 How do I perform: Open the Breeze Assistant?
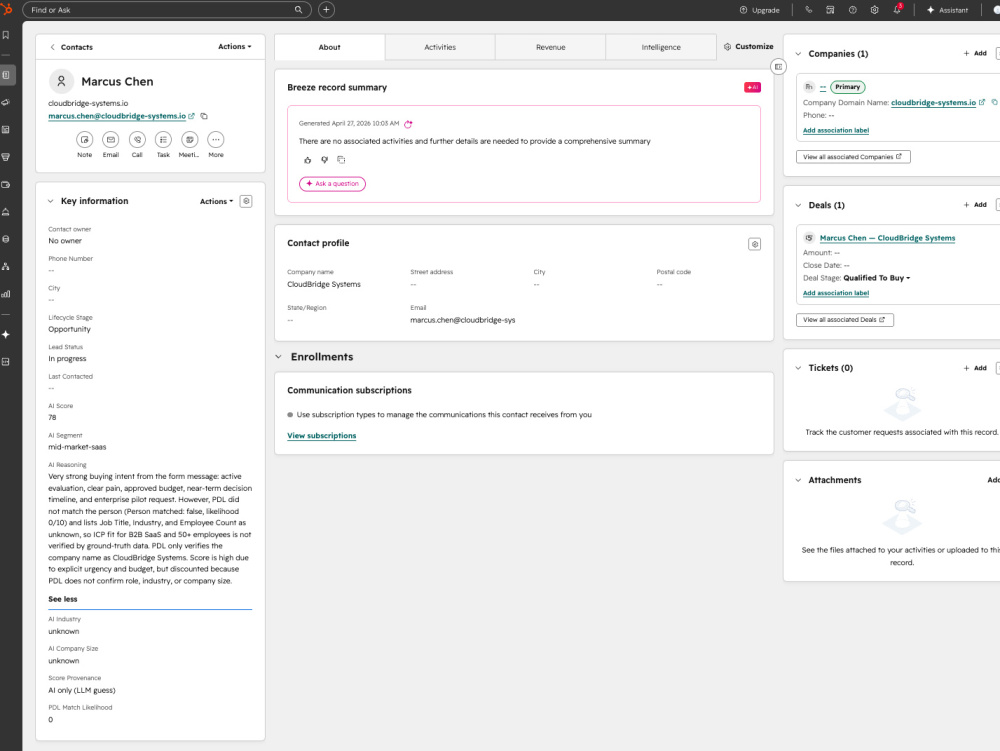tap(947, 10)
